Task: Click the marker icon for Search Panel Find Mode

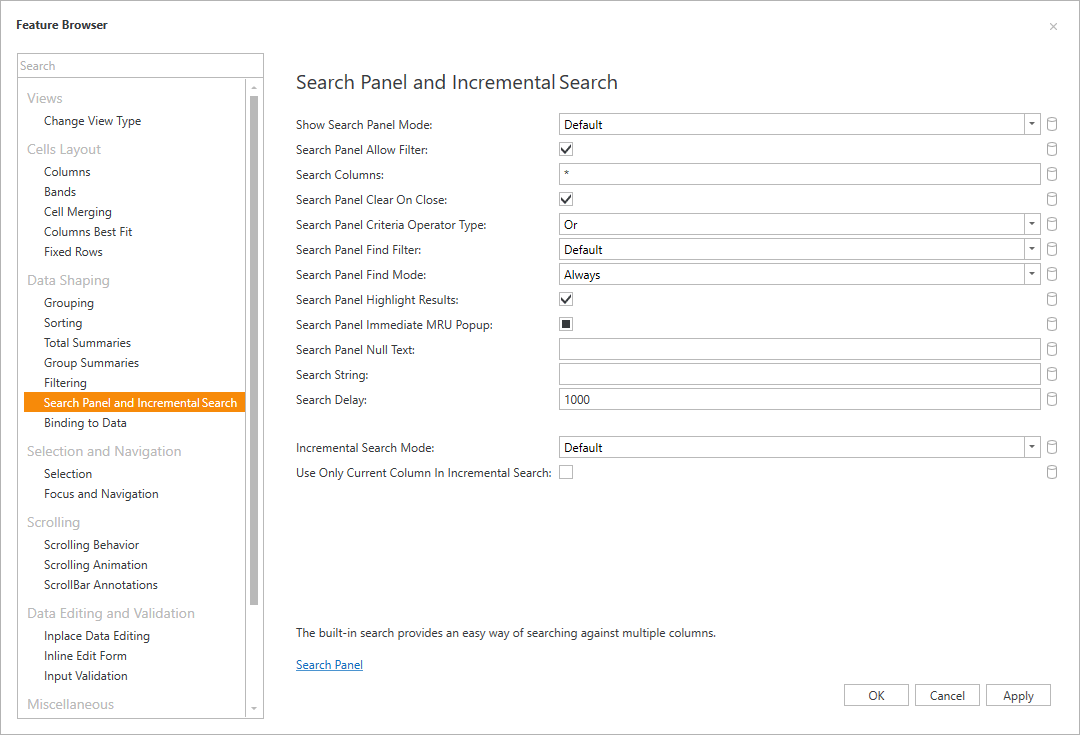Action: [x=1051, y=275]
